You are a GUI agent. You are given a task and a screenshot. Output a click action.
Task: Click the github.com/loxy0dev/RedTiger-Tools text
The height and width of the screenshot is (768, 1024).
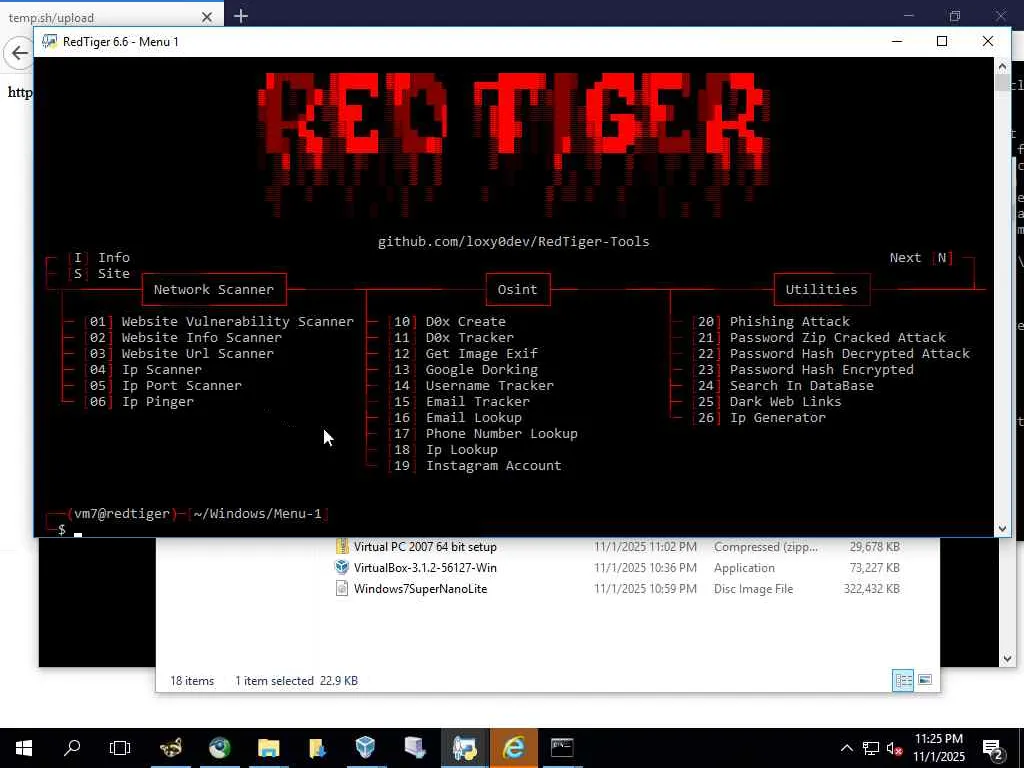513,242
